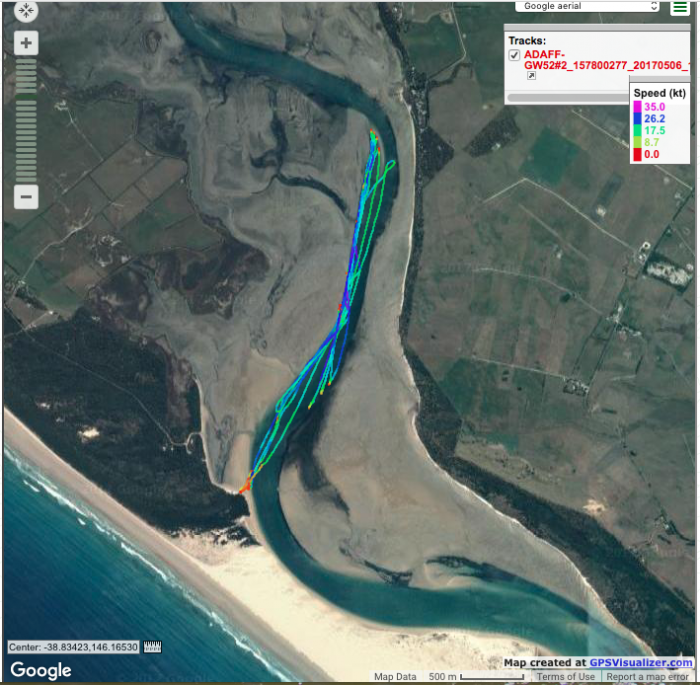Zoom in with the plus button

26,43
